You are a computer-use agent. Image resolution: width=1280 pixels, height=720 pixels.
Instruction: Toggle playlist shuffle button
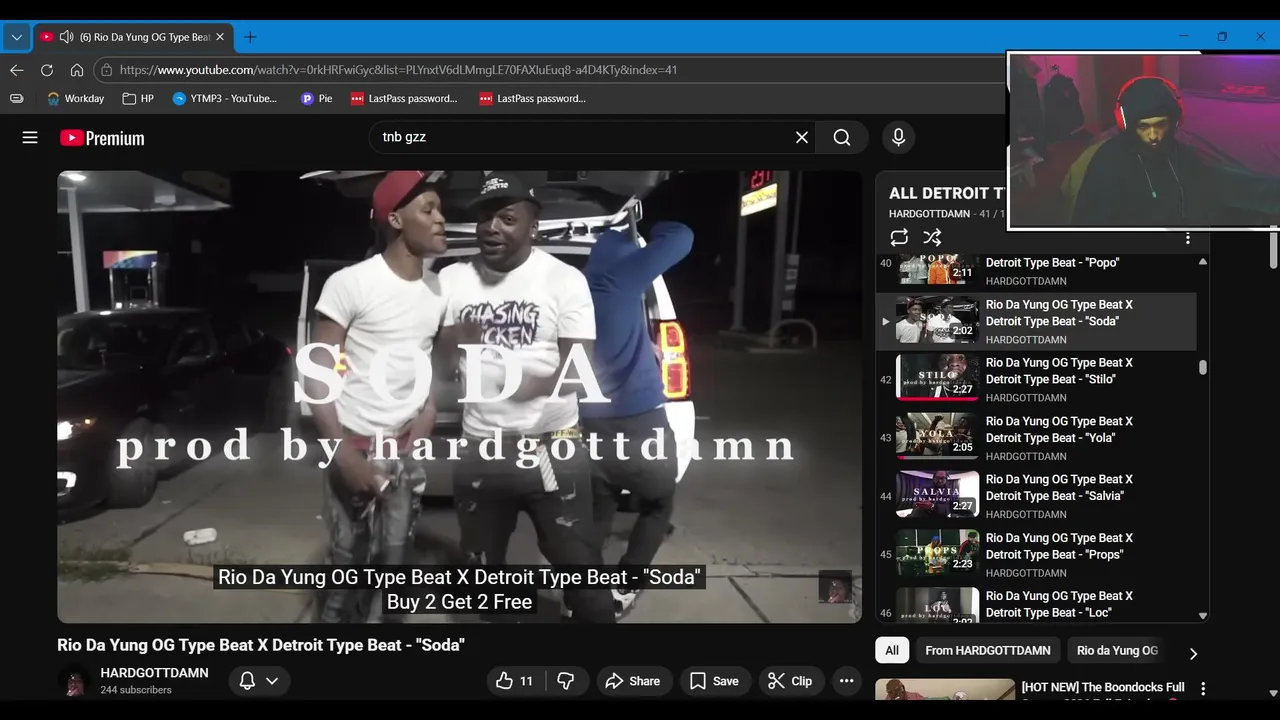pyautogui.click(x=932, y=237)
